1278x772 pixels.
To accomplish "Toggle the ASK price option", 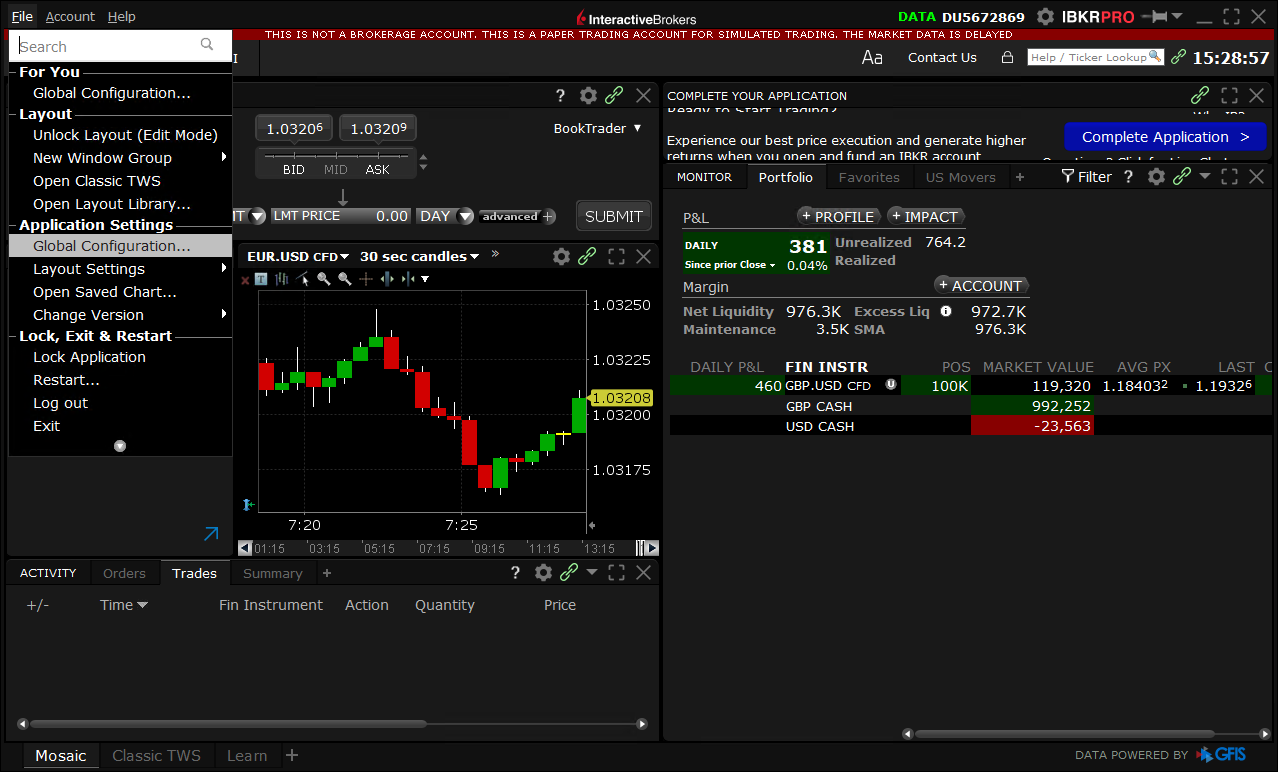I will click(377, 170).
